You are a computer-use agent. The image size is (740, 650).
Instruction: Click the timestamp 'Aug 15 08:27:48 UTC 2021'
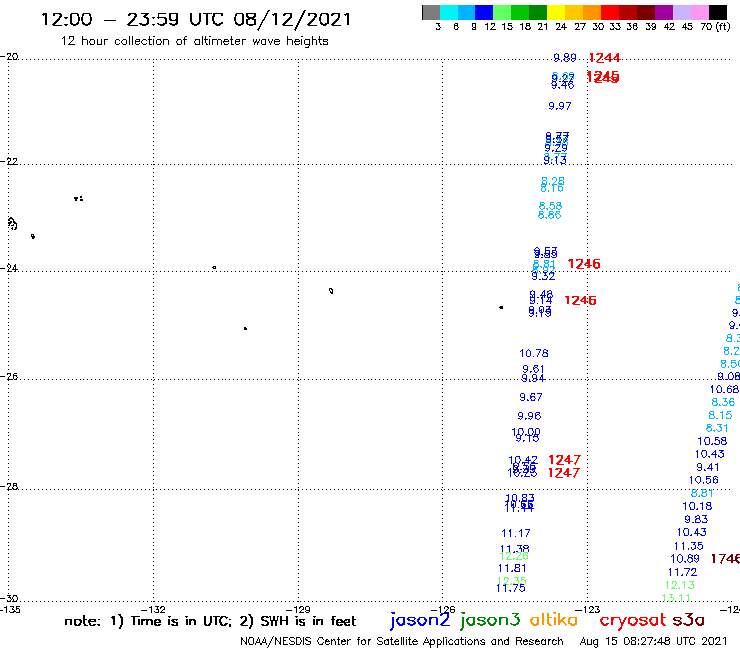(x=653, y=642)
